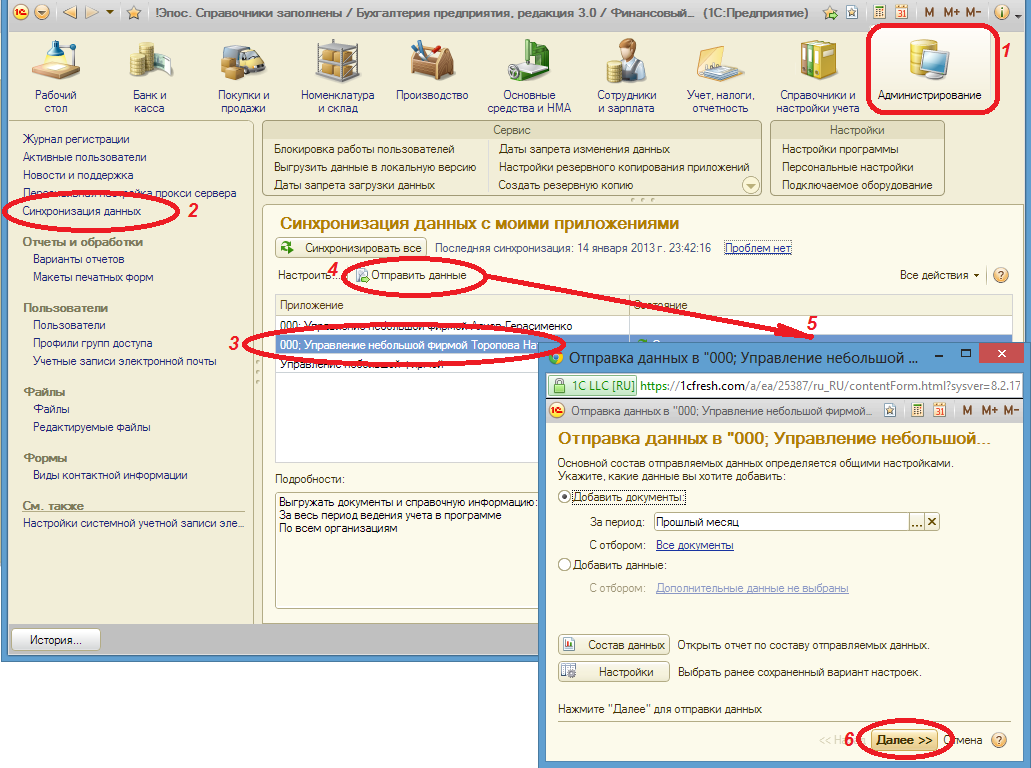
Task: Open Новости и поддержка
Action: [x=78, y=175]
